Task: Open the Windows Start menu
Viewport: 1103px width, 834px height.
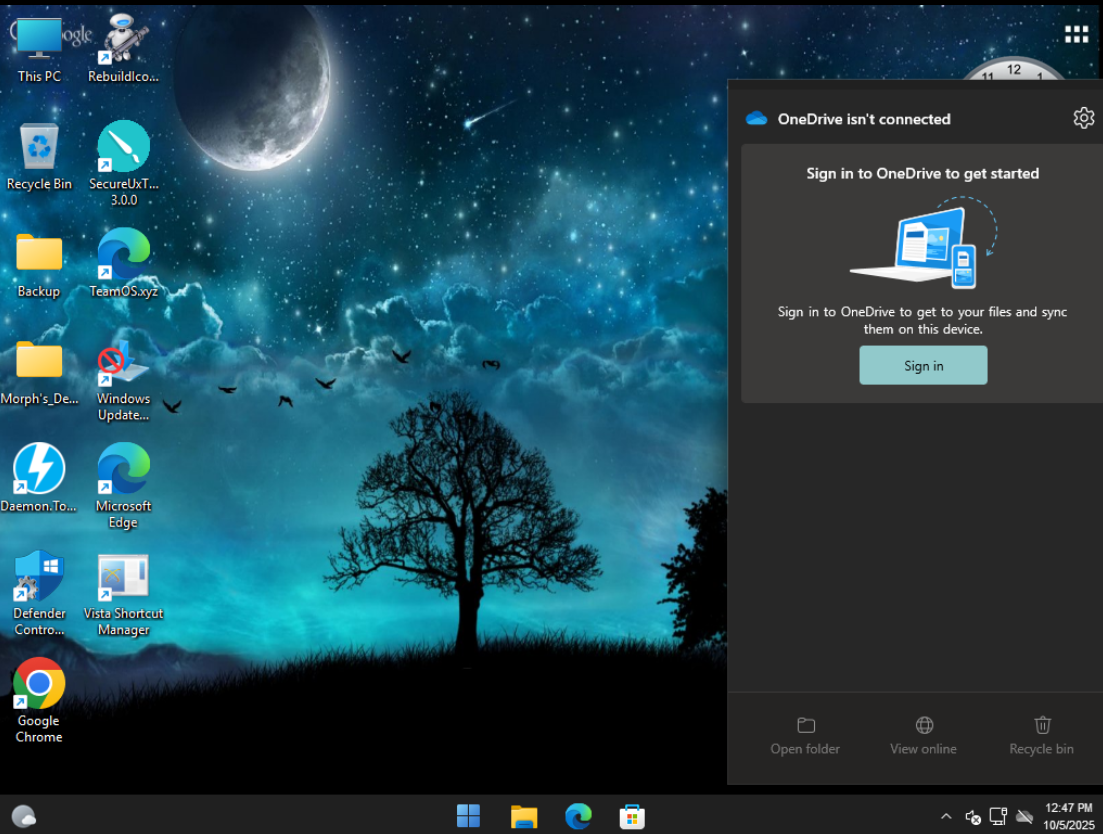Action: click(x=468, y=816)
